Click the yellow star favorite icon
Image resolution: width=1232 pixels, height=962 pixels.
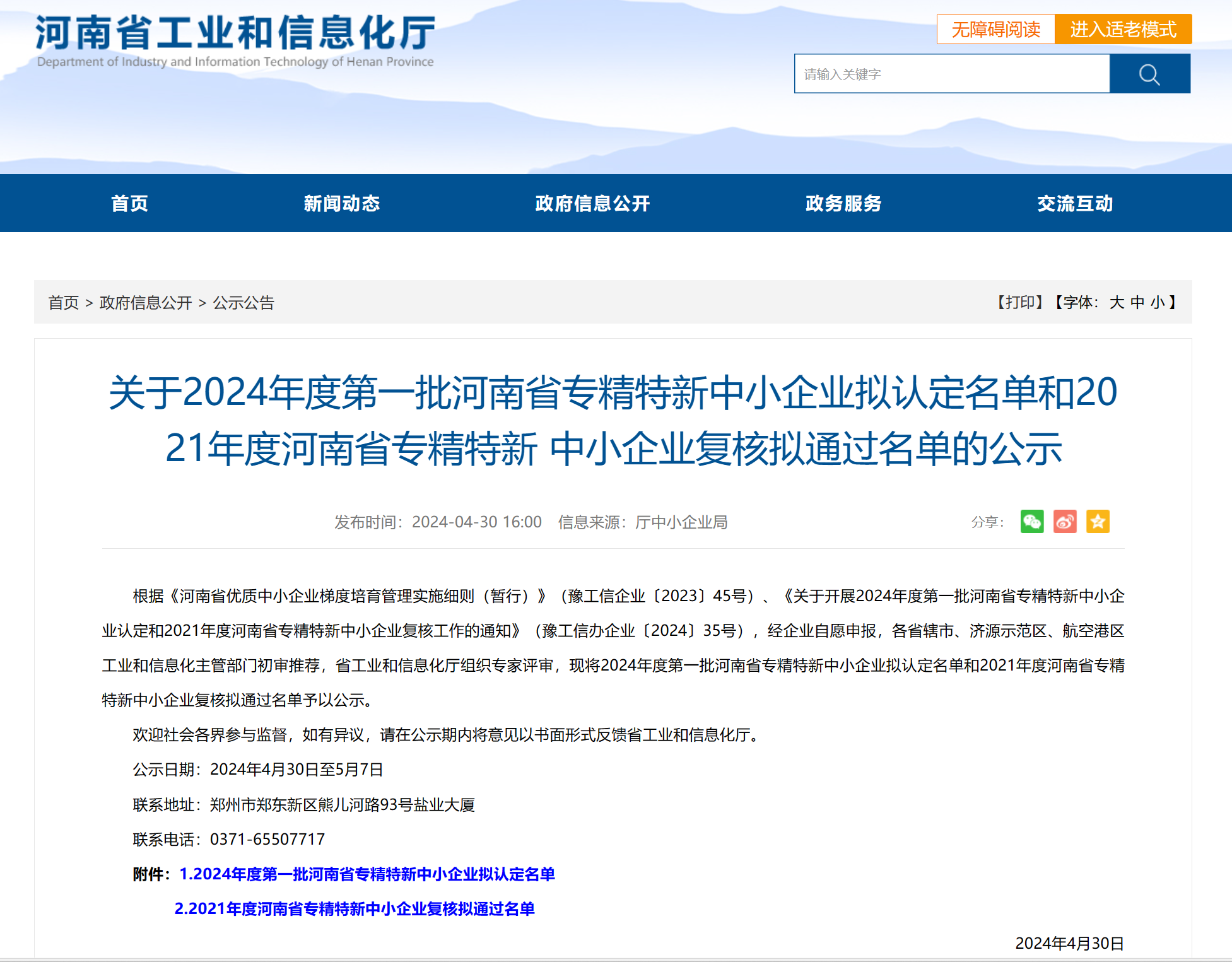tap(1098, 522)
